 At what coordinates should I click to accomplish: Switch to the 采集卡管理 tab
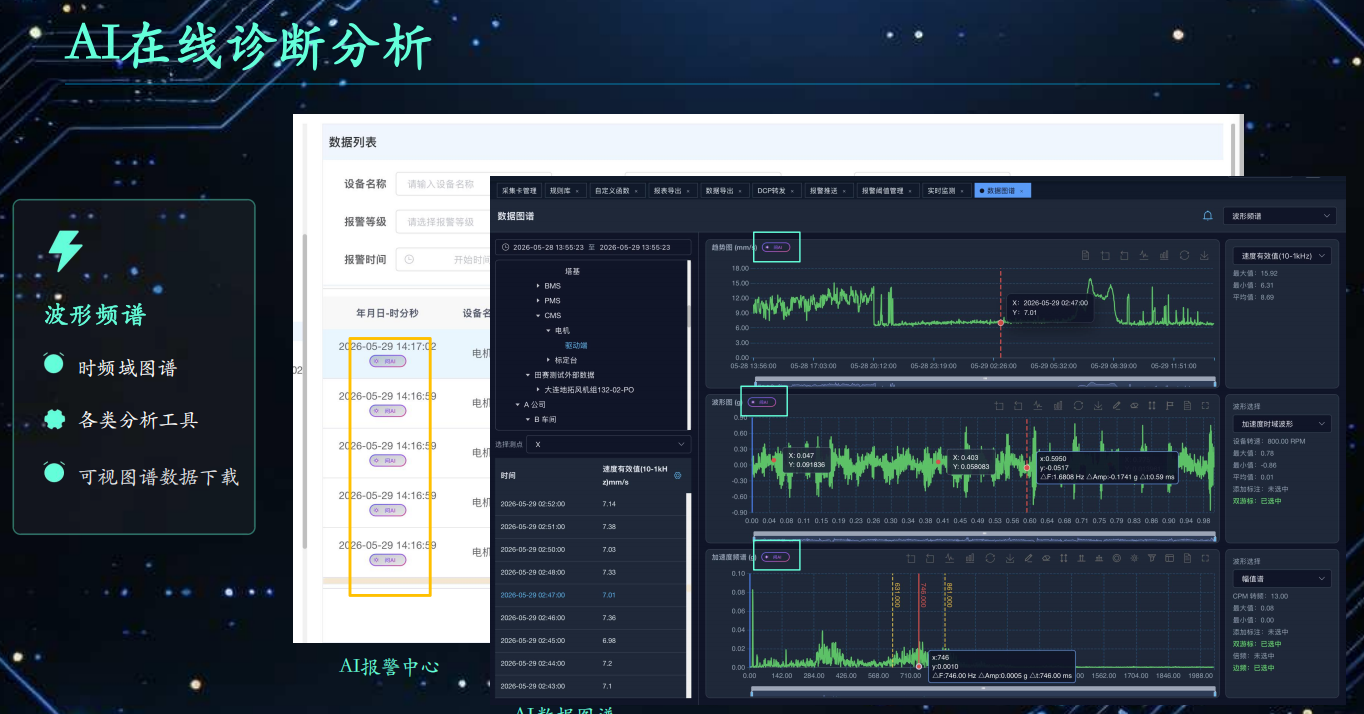click(x=519, y=190)
